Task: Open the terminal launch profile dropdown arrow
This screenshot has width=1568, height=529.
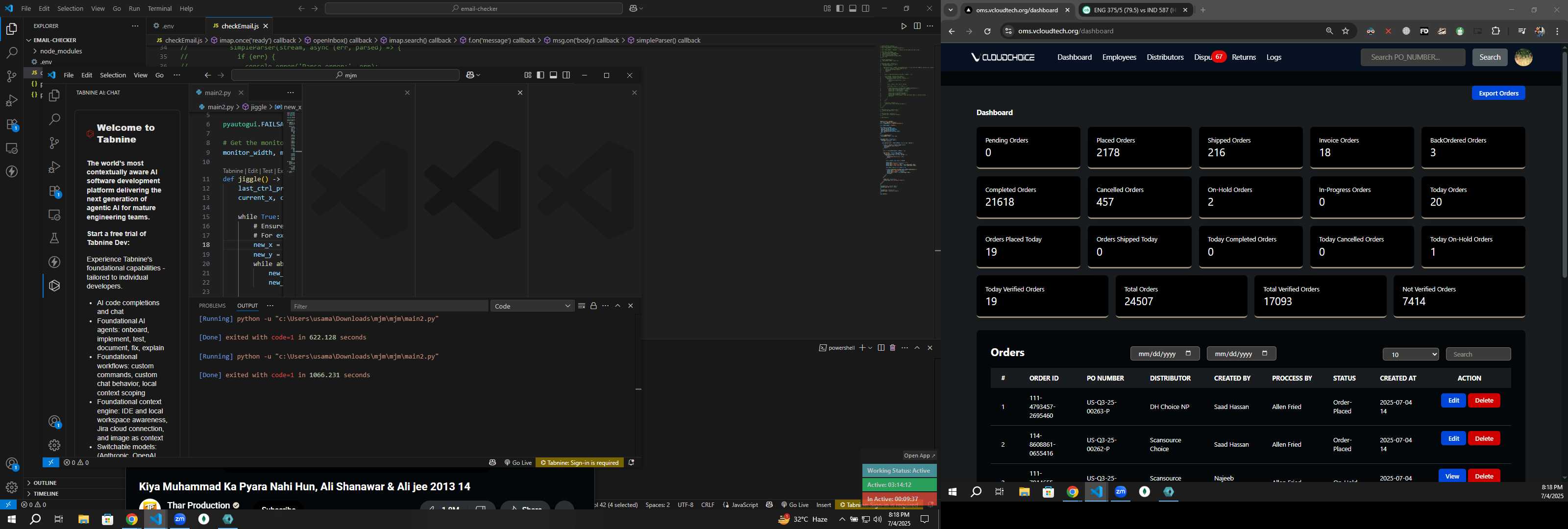Action: pos(870,348)
